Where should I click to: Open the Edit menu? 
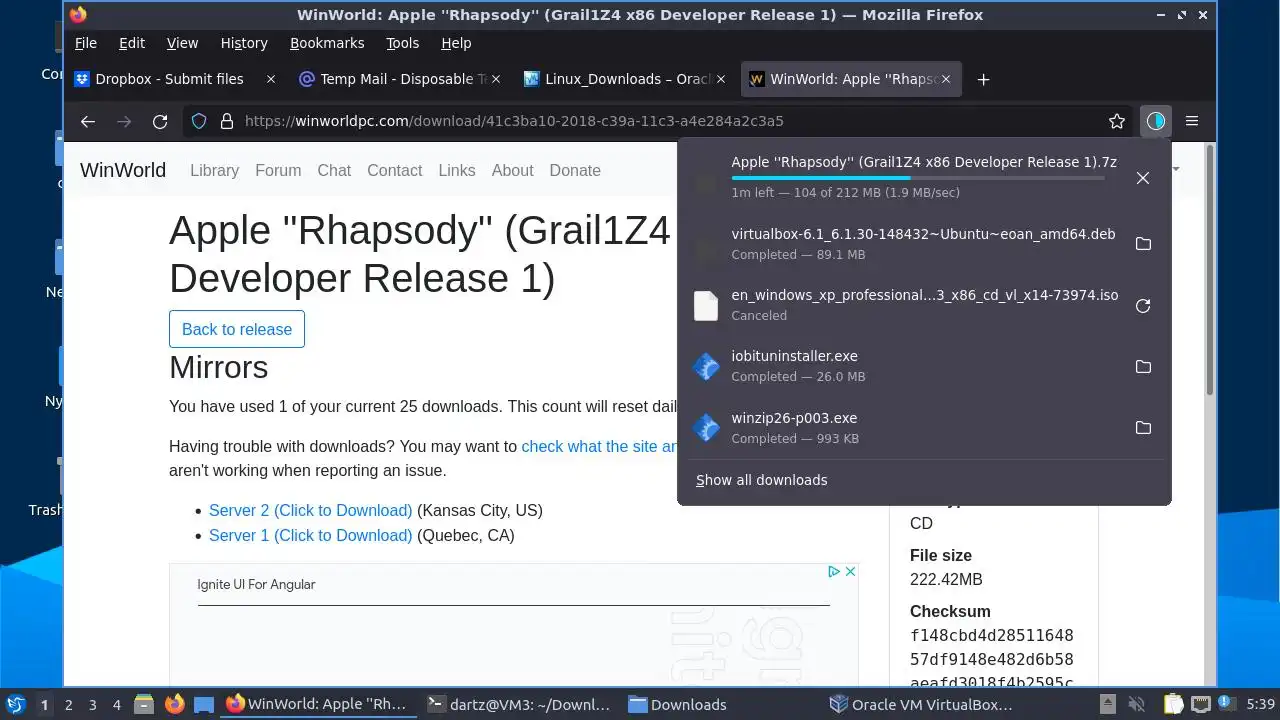132,43
